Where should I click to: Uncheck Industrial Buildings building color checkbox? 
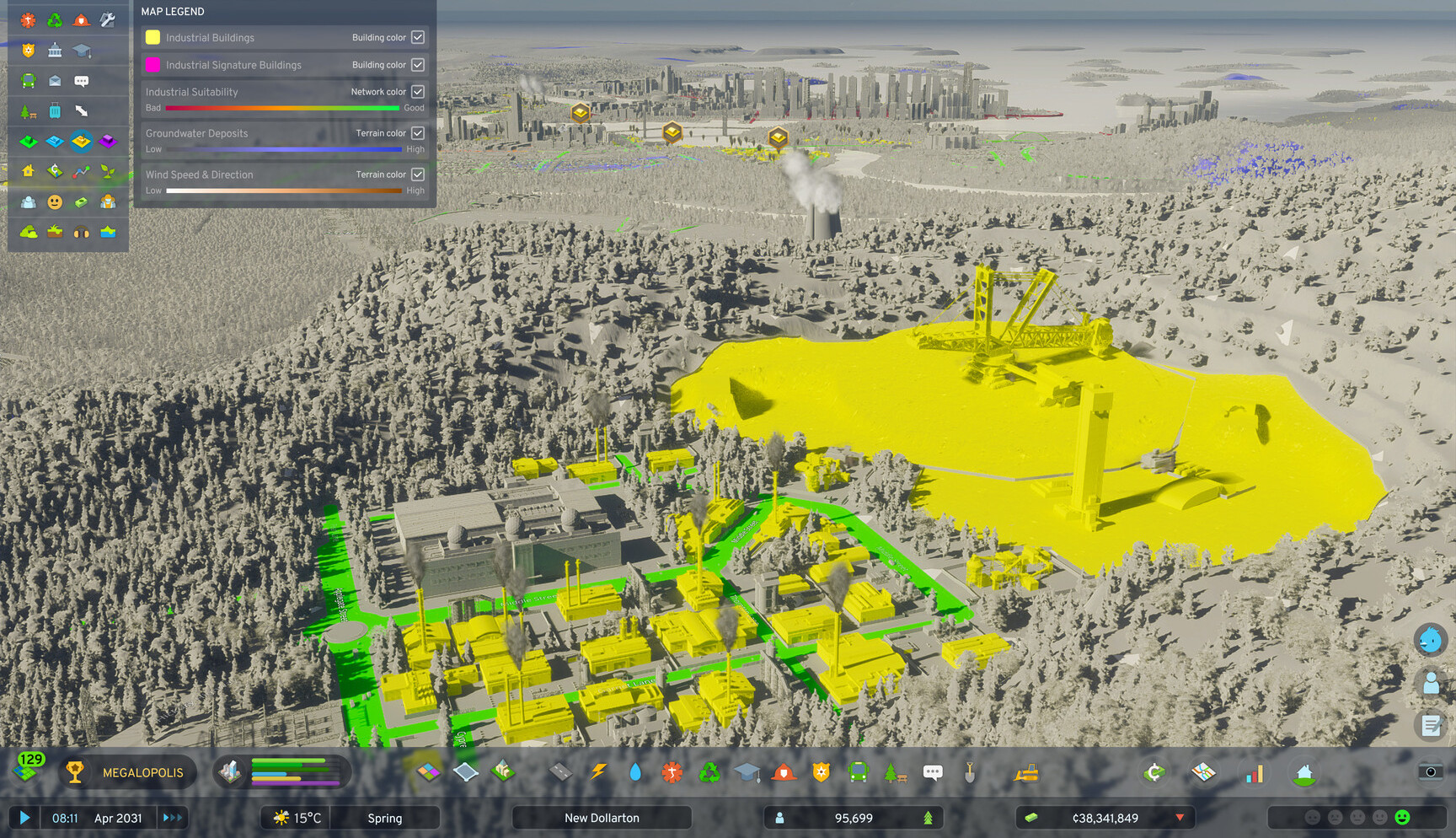pos(418,37)
